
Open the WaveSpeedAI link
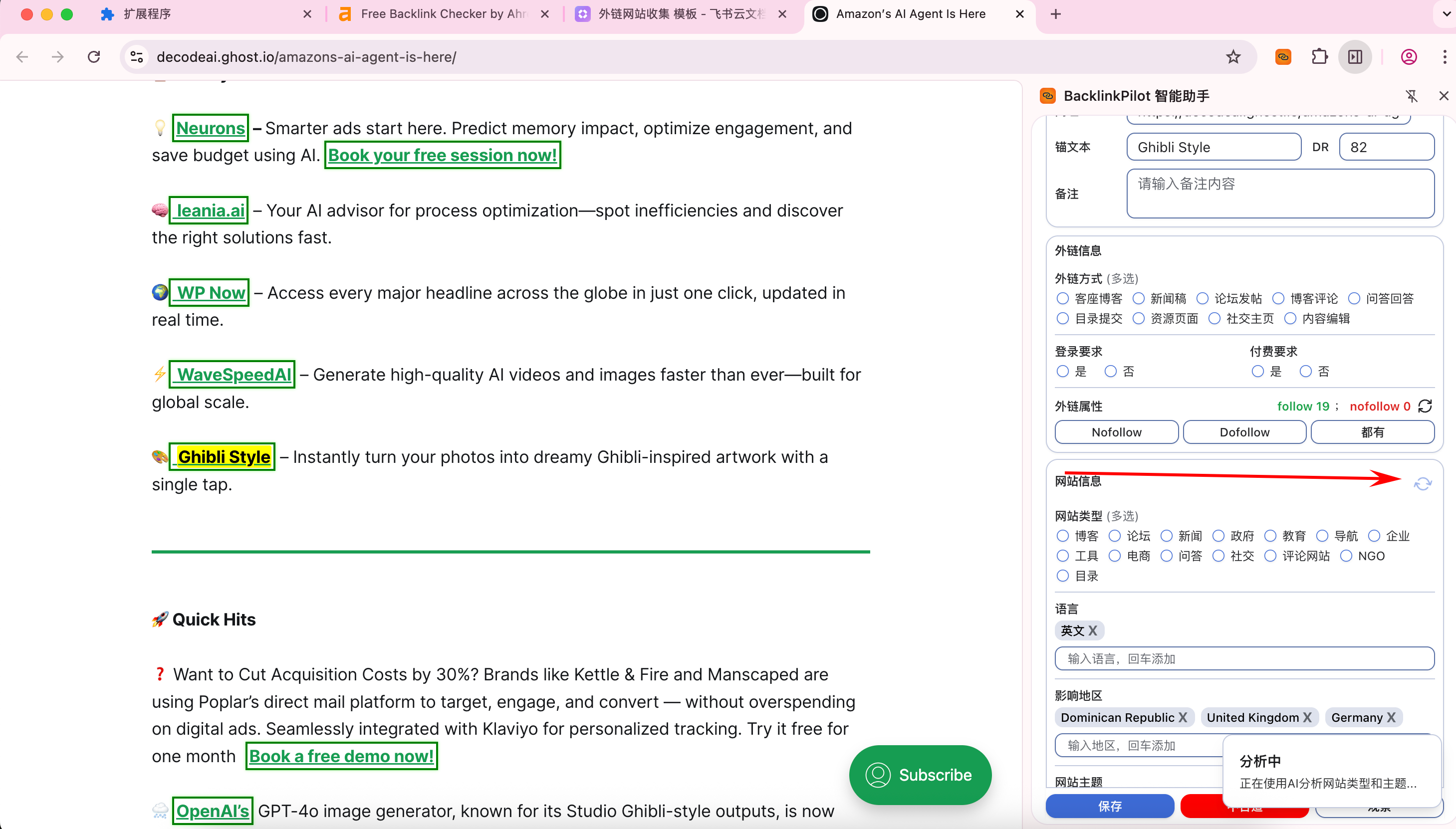click(x=232, y=375)
